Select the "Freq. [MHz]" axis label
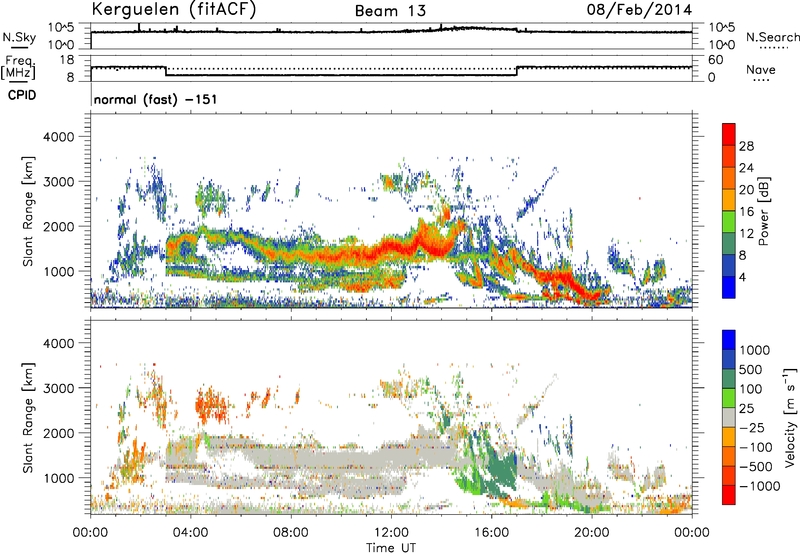800x554 pixels. pyautogui.click(x=18, y=67)
